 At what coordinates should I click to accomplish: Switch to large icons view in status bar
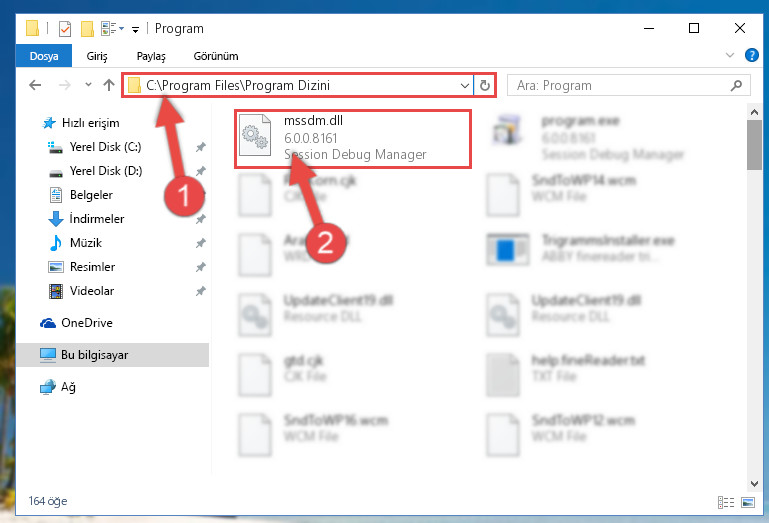748,502
